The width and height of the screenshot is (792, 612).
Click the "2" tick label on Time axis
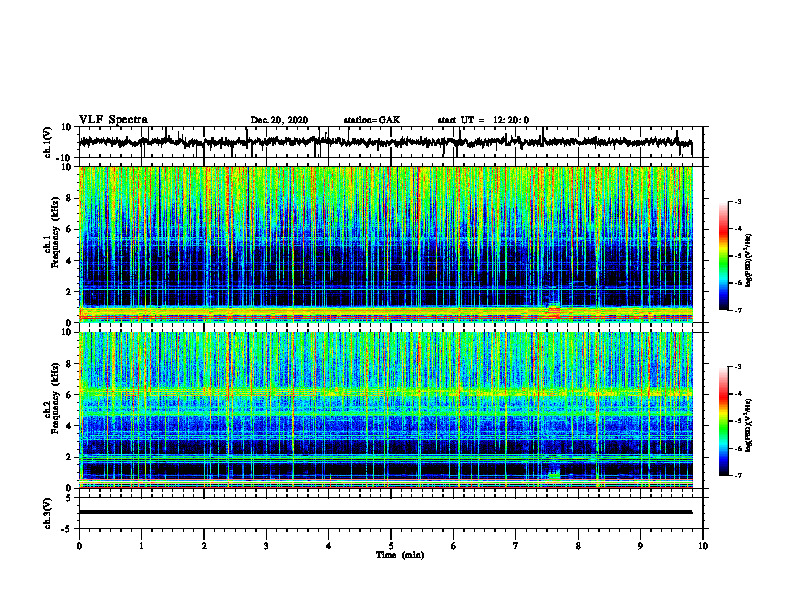[x=204, y=546]
